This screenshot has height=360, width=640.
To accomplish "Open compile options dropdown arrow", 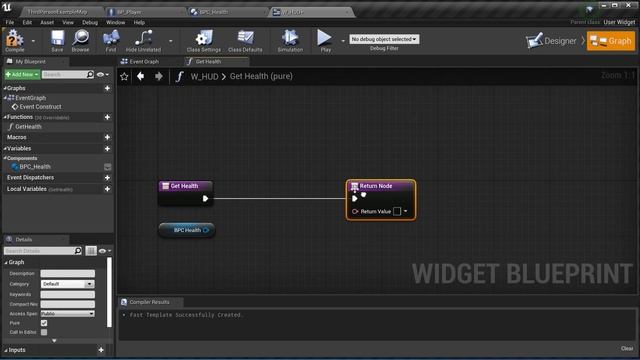I will 33,41.
